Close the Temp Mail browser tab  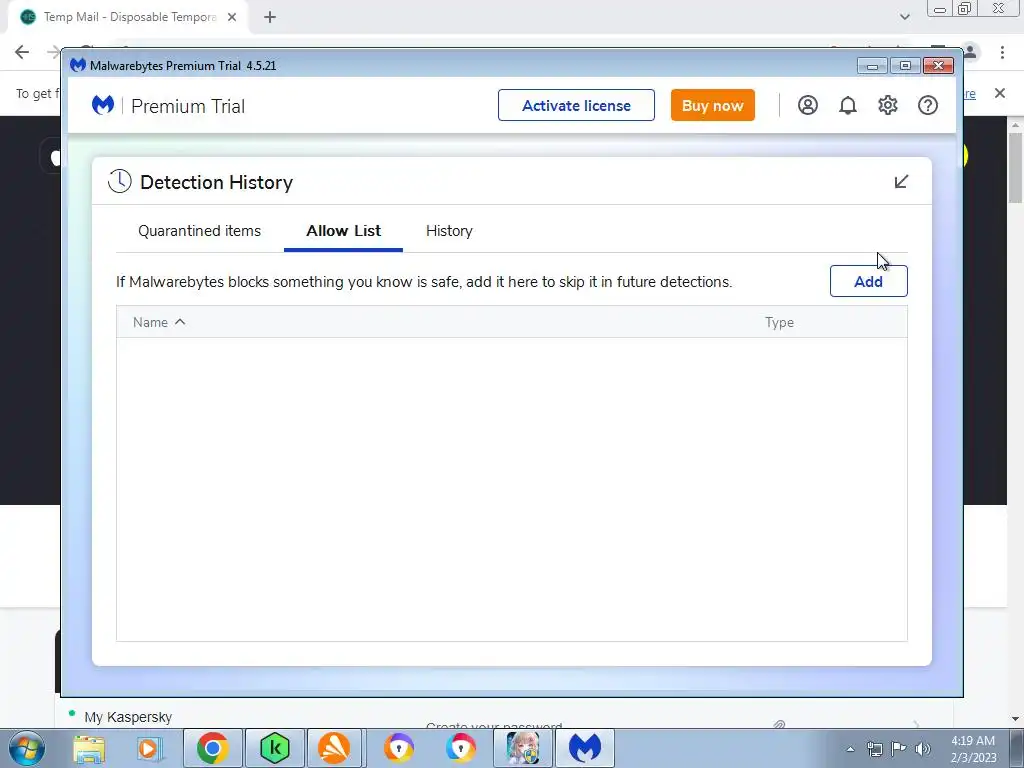pos(232,17)
